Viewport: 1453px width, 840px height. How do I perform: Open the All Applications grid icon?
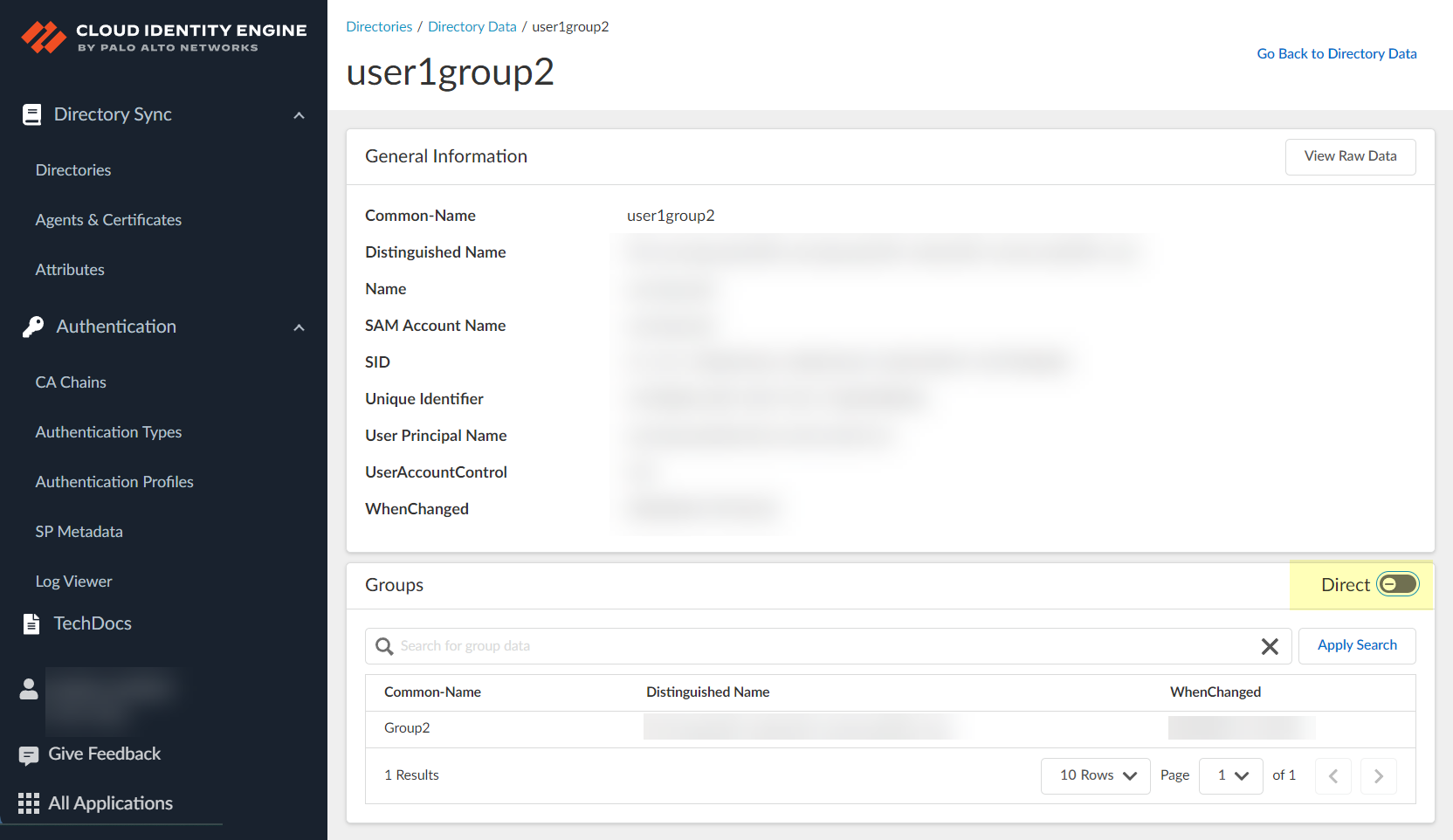(29, 803)
